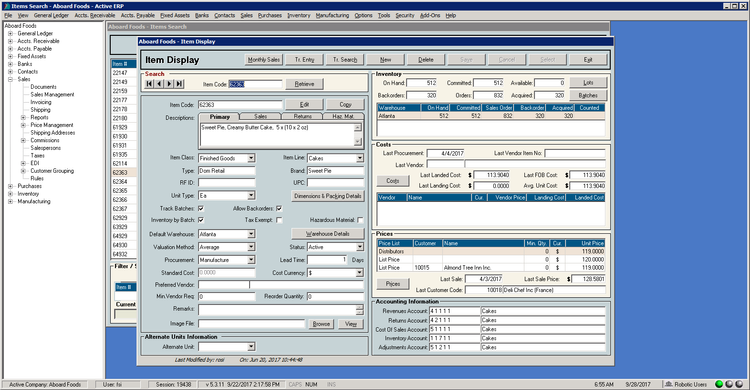Open the Add-Ons menu
Image resolution: width=750 pixels, height=390 pixels.
tap(430, 15)
